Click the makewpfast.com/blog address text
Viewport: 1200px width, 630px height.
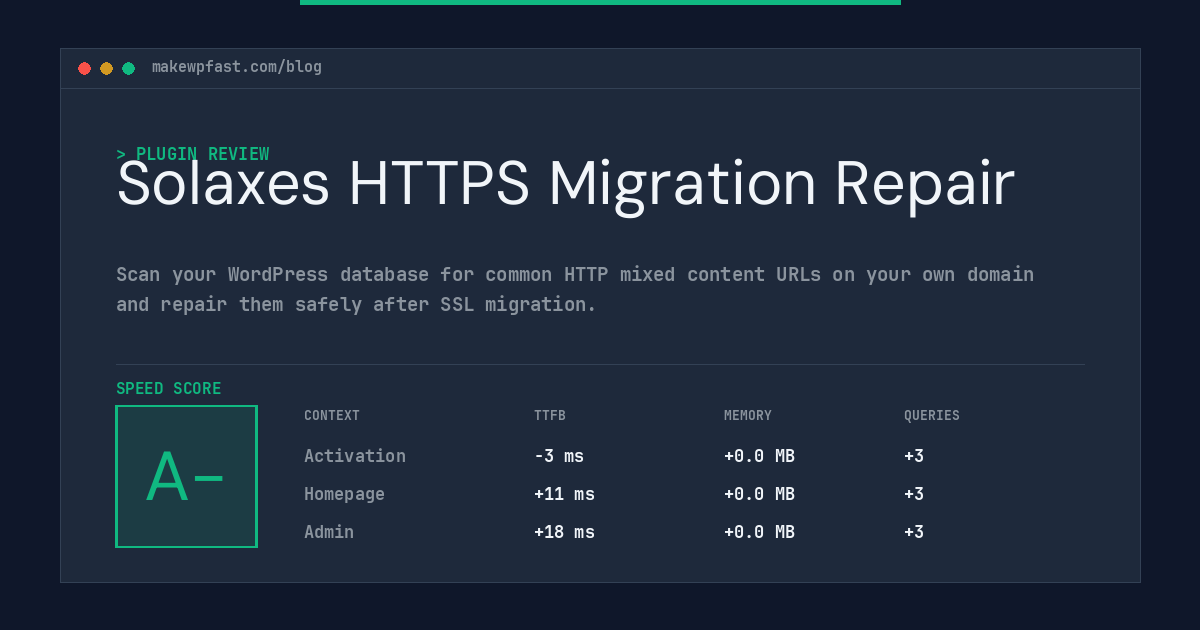[x=237, y=67]
